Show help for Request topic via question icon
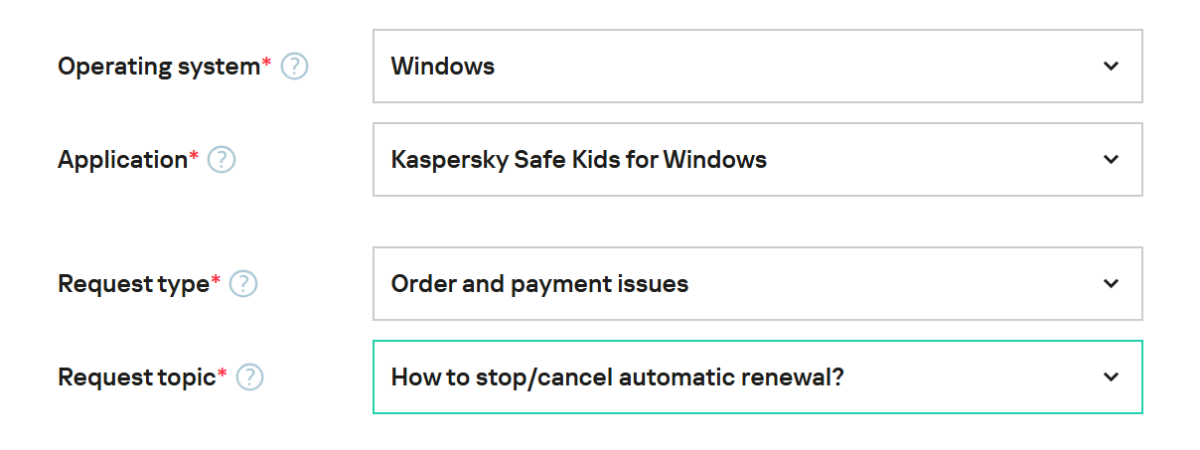Screen dimensions: 1200x450 pyautogui.click(x=249, y=377)
